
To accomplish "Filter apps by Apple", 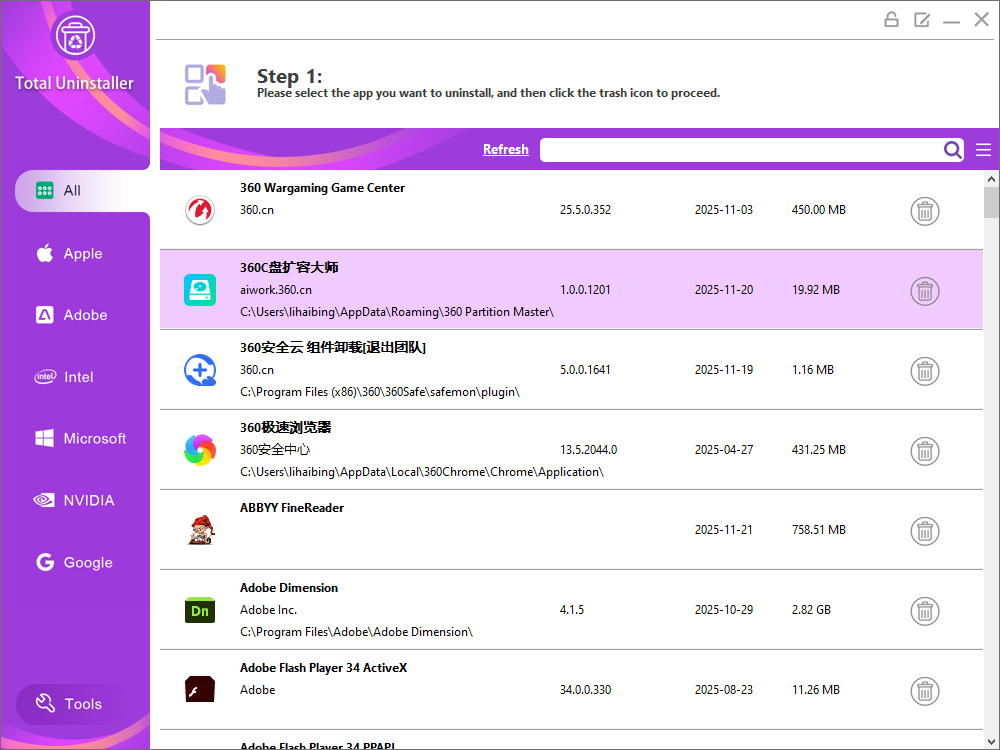I will pos(70,253).
